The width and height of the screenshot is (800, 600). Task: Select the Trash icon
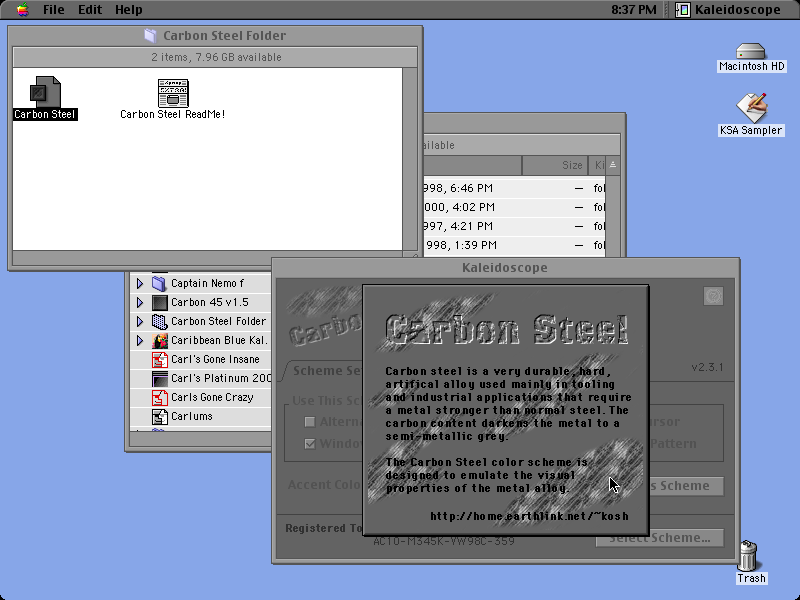point(748,556)
